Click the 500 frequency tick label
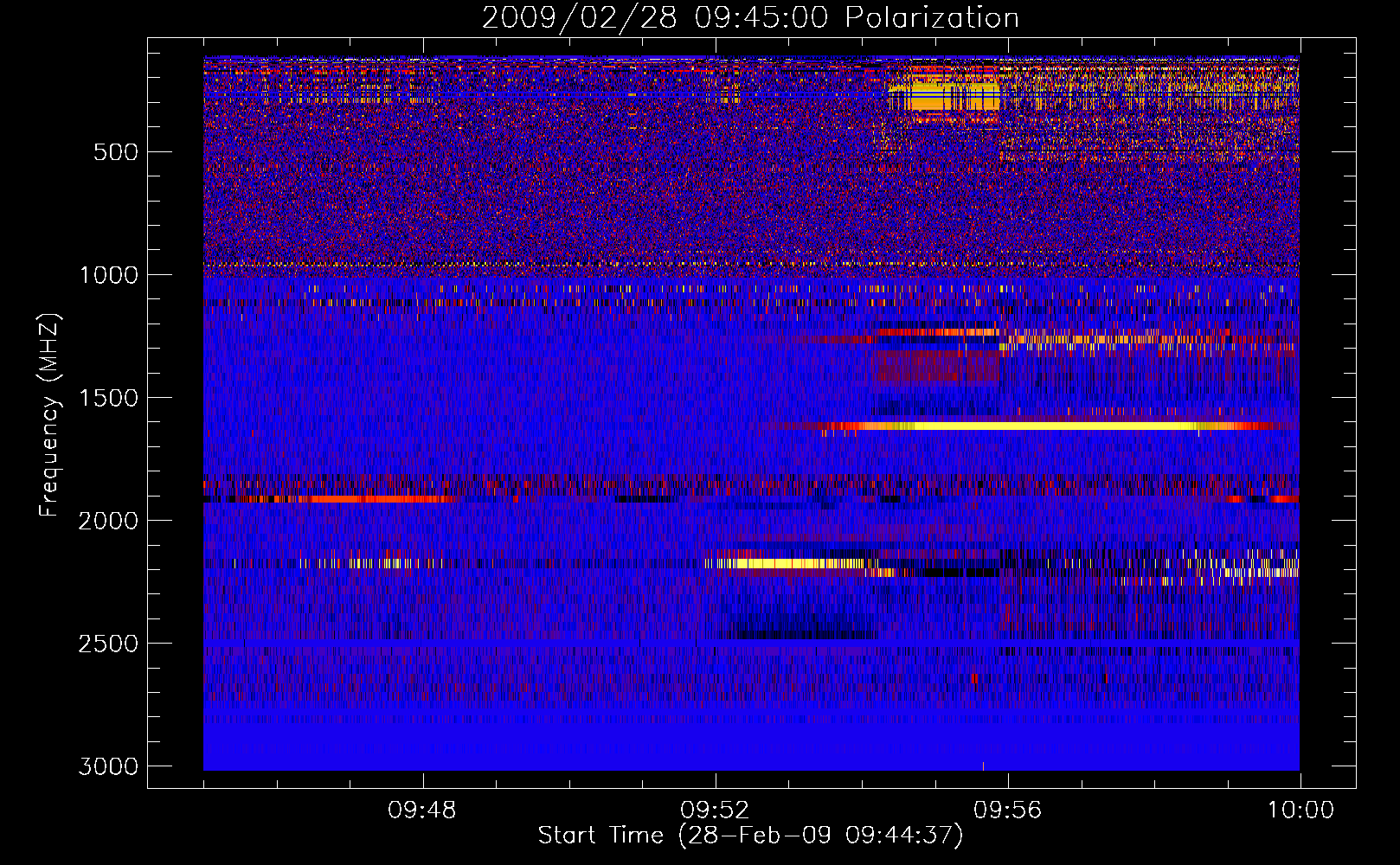Viewport: 1400px width, 865px height. [x=116, y=152]
